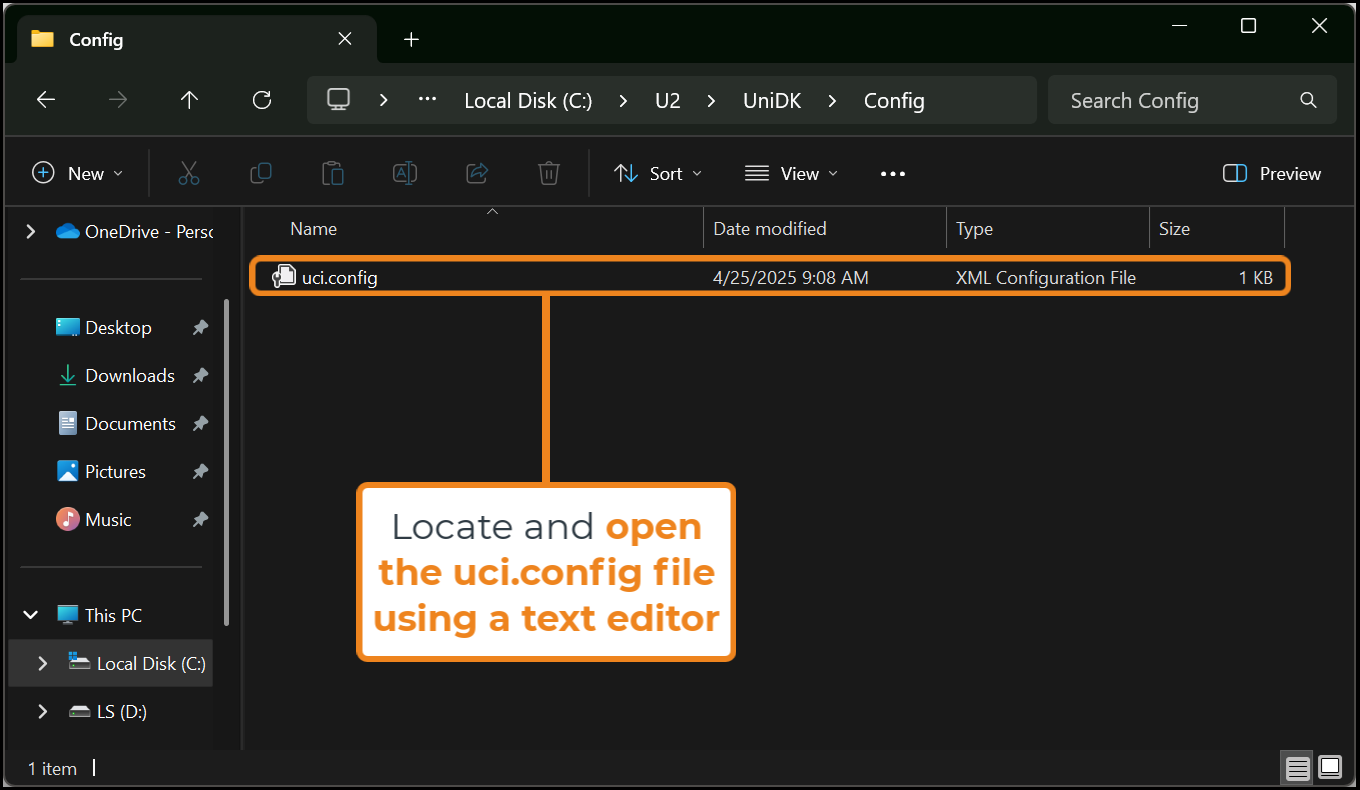Click the 1 KB size cell
Screen dimensions: 1360x790
[x=1256, y=278]
